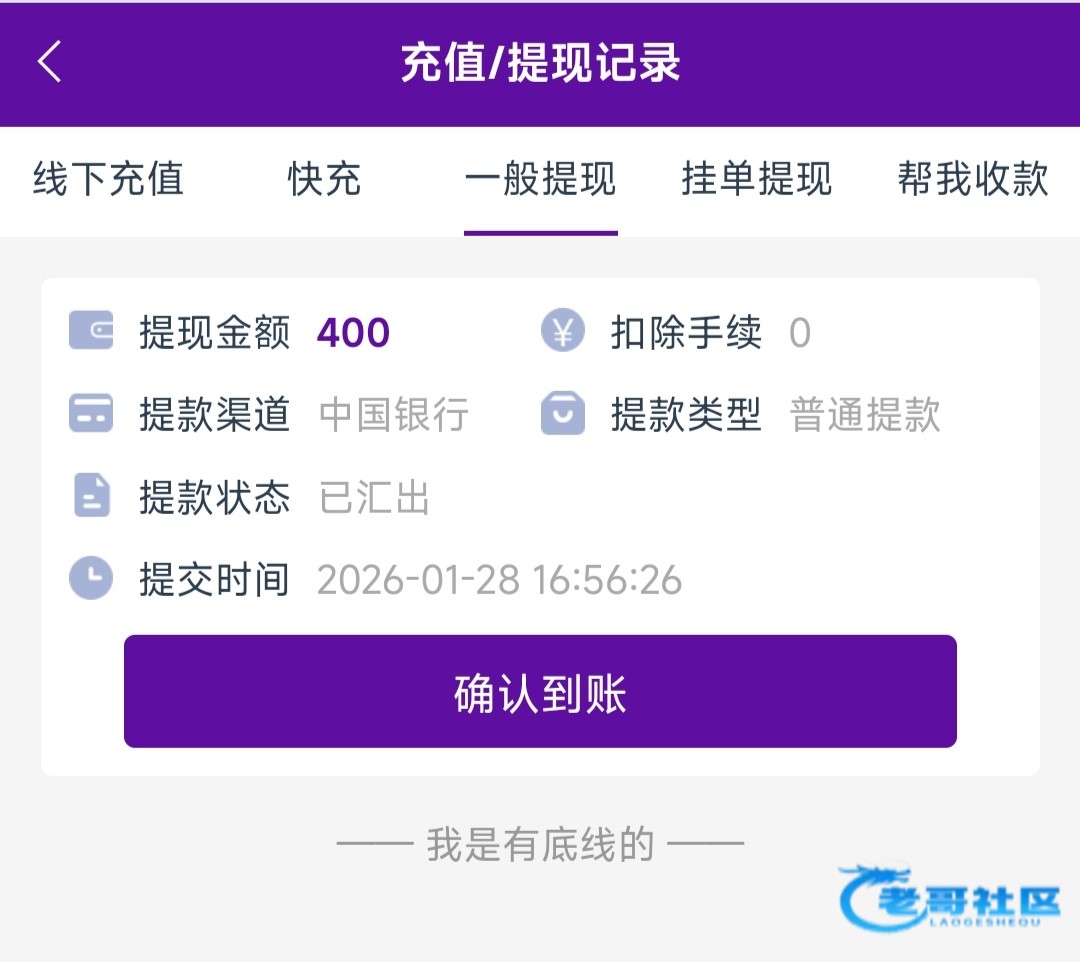This screenshot has width=1080, height=962.
Task: Click the 已汇出 status text
Action: 374,497
